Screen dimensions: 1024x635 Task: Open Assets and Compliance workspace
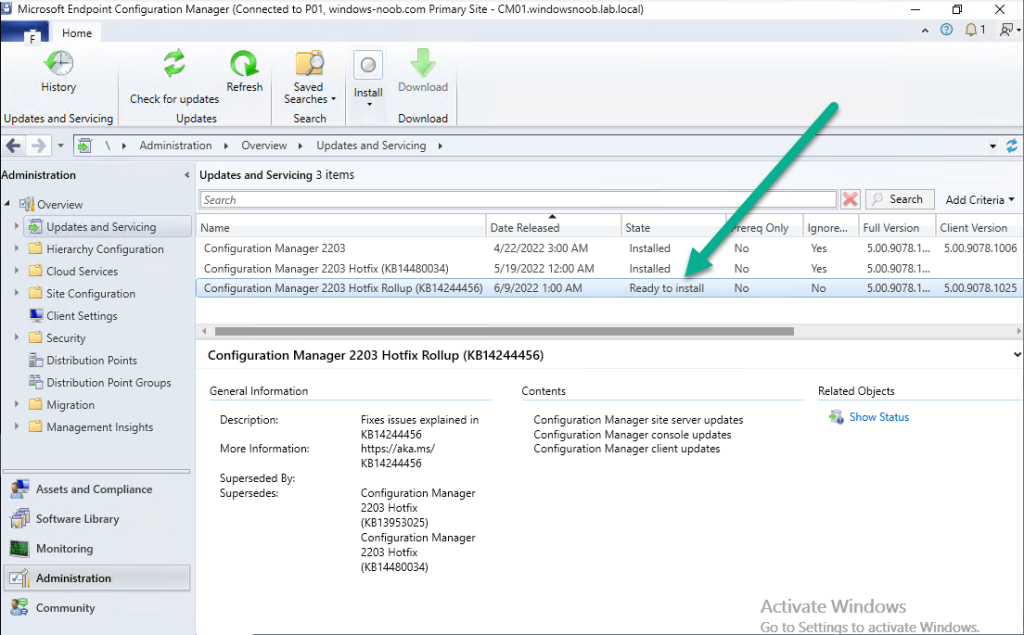pos(97,489)
